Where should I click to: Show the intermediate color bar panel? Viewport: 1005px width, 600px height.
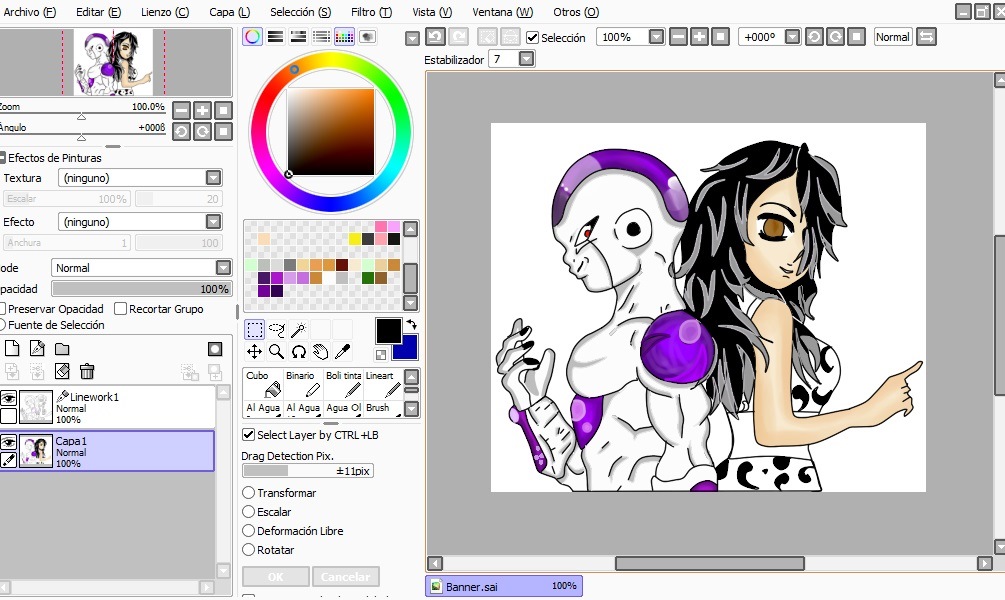pos(322,37)
